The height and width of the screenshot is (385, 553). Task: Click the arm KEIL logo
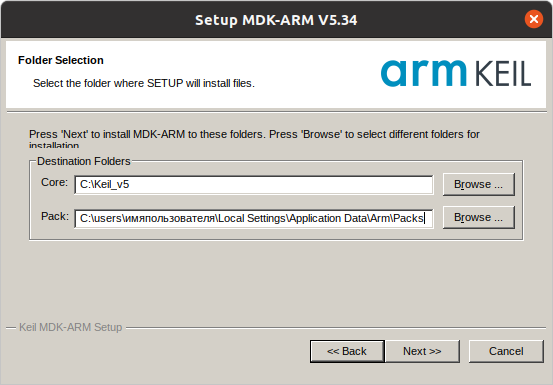[456, 73]
